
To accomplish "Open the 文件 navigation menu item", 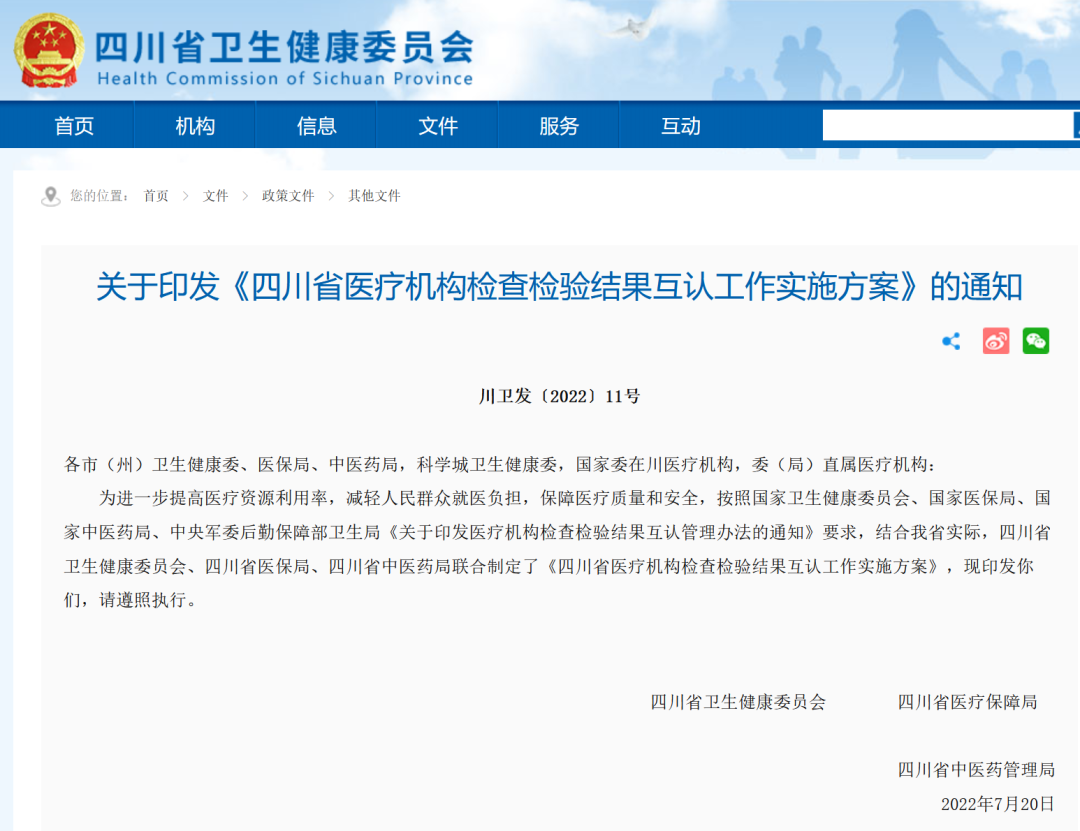I will pyautogui.click(x=437, y=125).
